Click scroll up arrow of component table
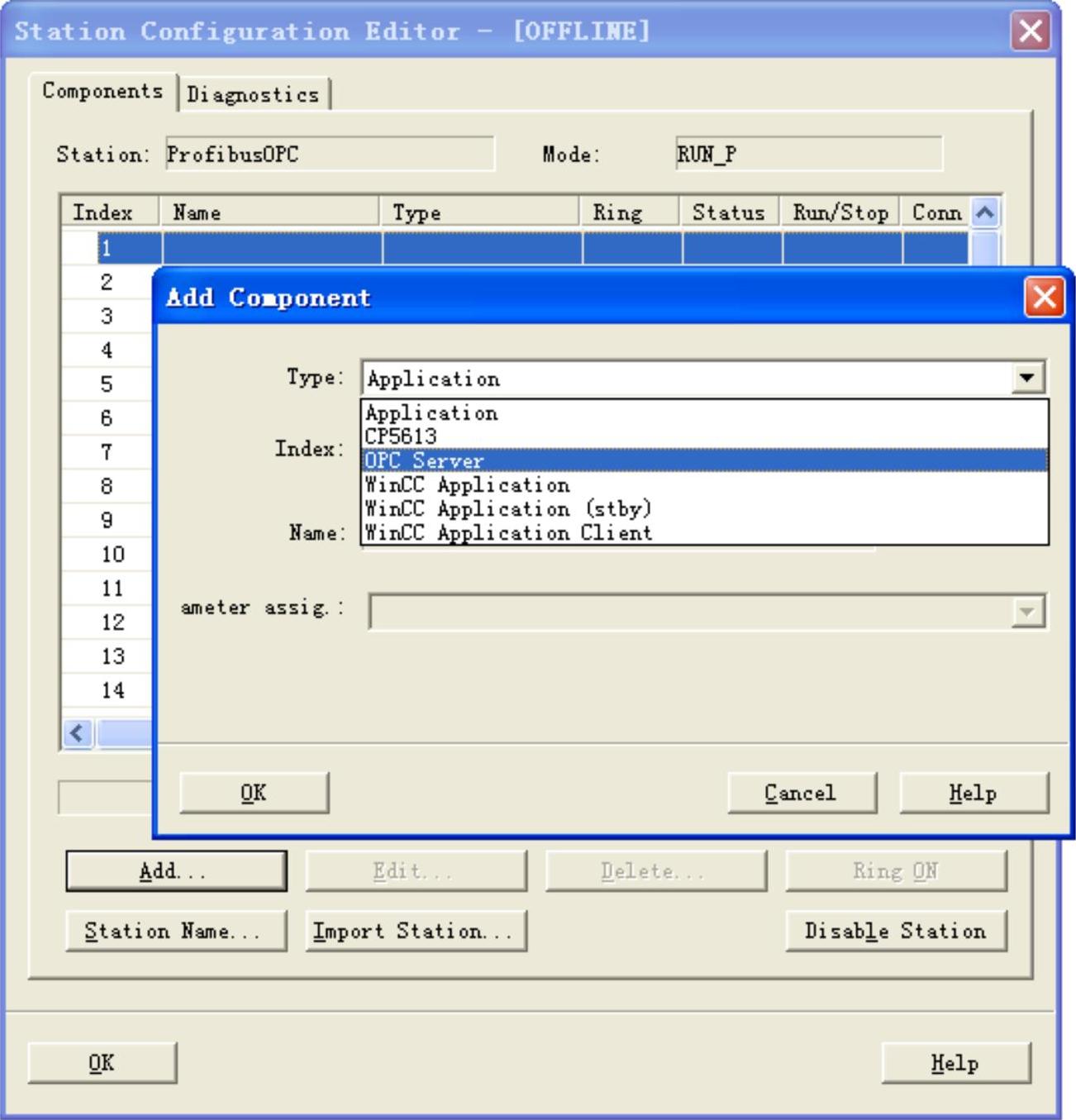Screen dimensions: 1076x1120 [985, 213]
